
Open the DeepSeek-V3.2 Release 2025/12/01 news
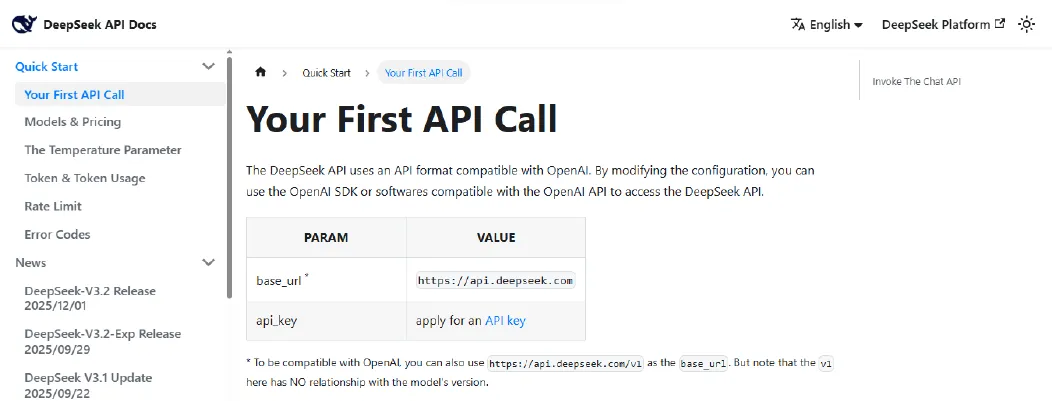pos(90,298)
